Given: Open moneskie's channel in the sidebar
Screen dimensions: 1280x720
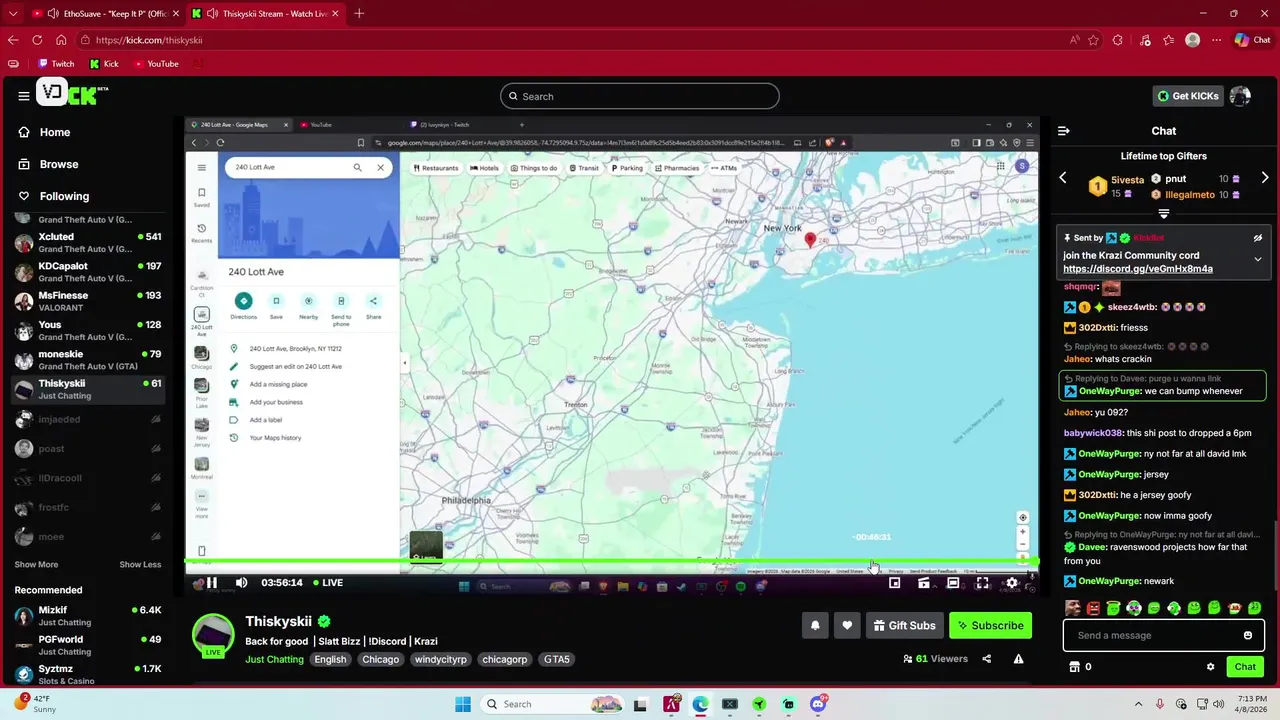Looking at the screenshot, I should pyautogui.click(x=88, y=360).
